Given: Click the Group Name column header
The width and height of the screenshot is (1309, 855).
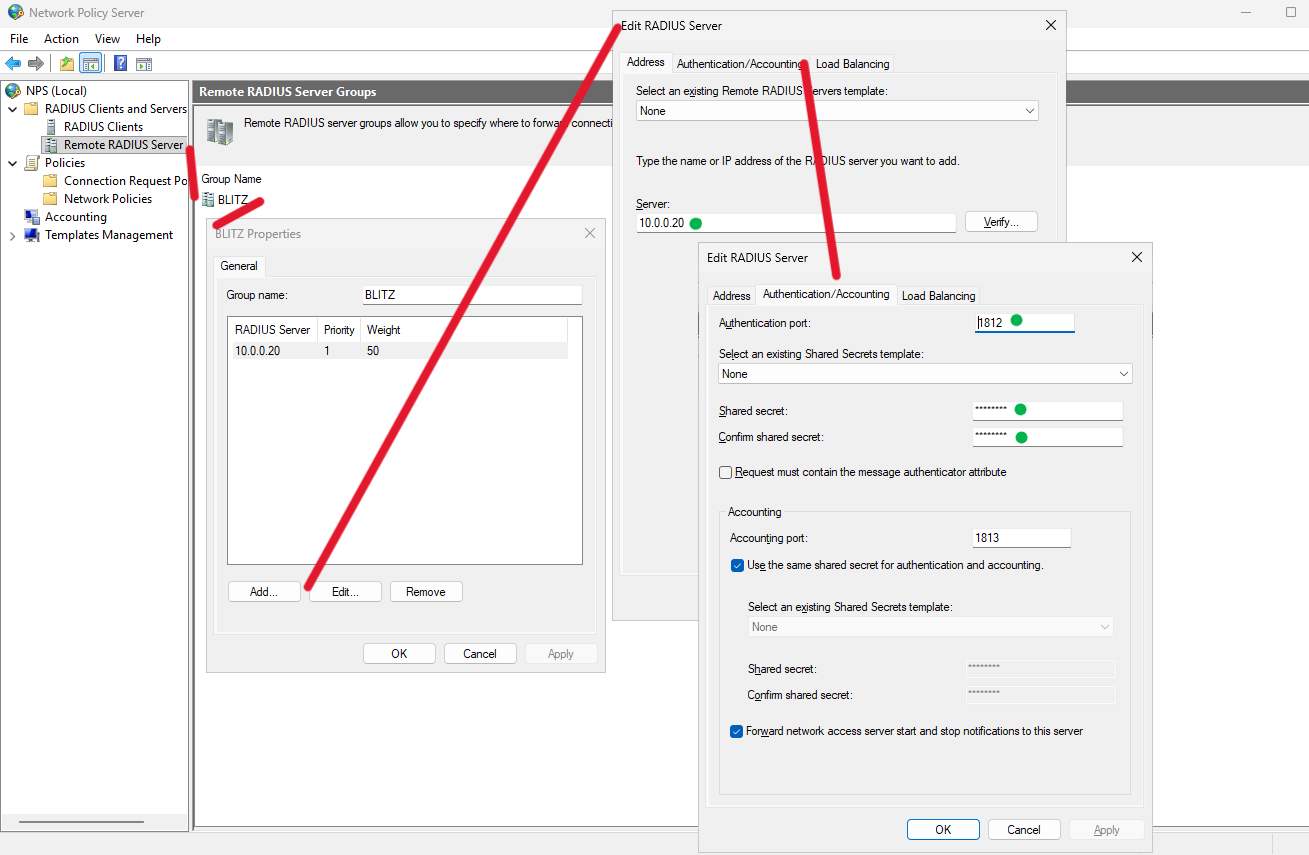Looking at the screenshot, I should (232, 179).
